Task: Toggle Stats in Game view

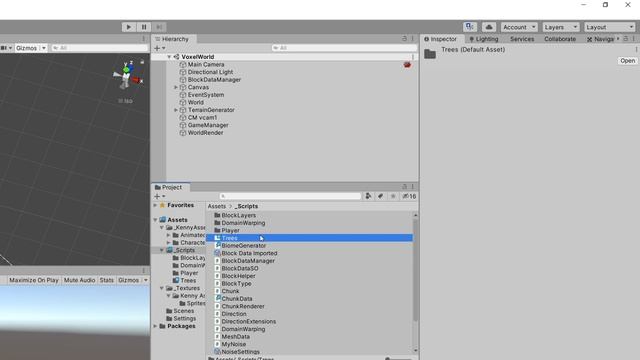Action: (x=107, y=280)
